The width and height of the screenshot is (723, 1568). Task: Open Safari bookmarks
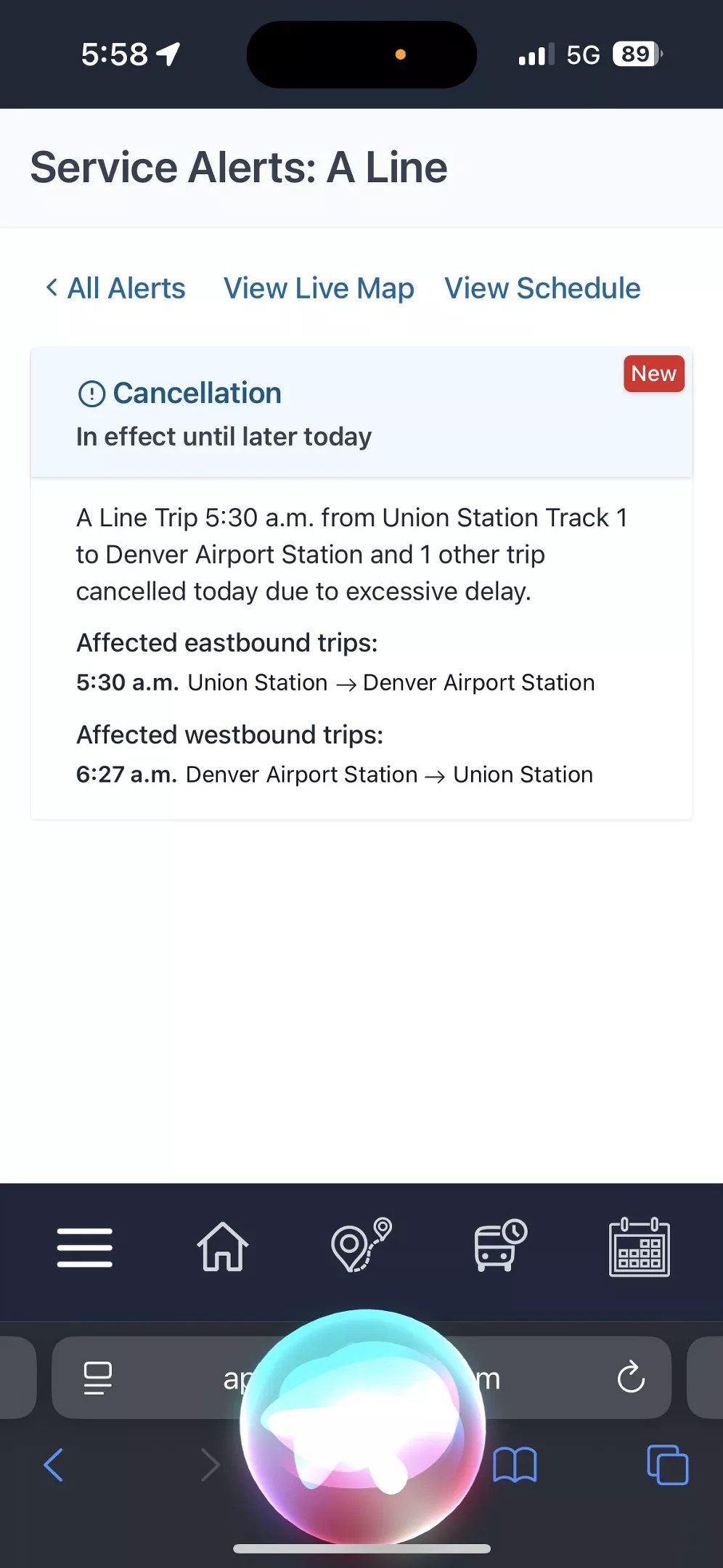click(x=515, y=1465)
